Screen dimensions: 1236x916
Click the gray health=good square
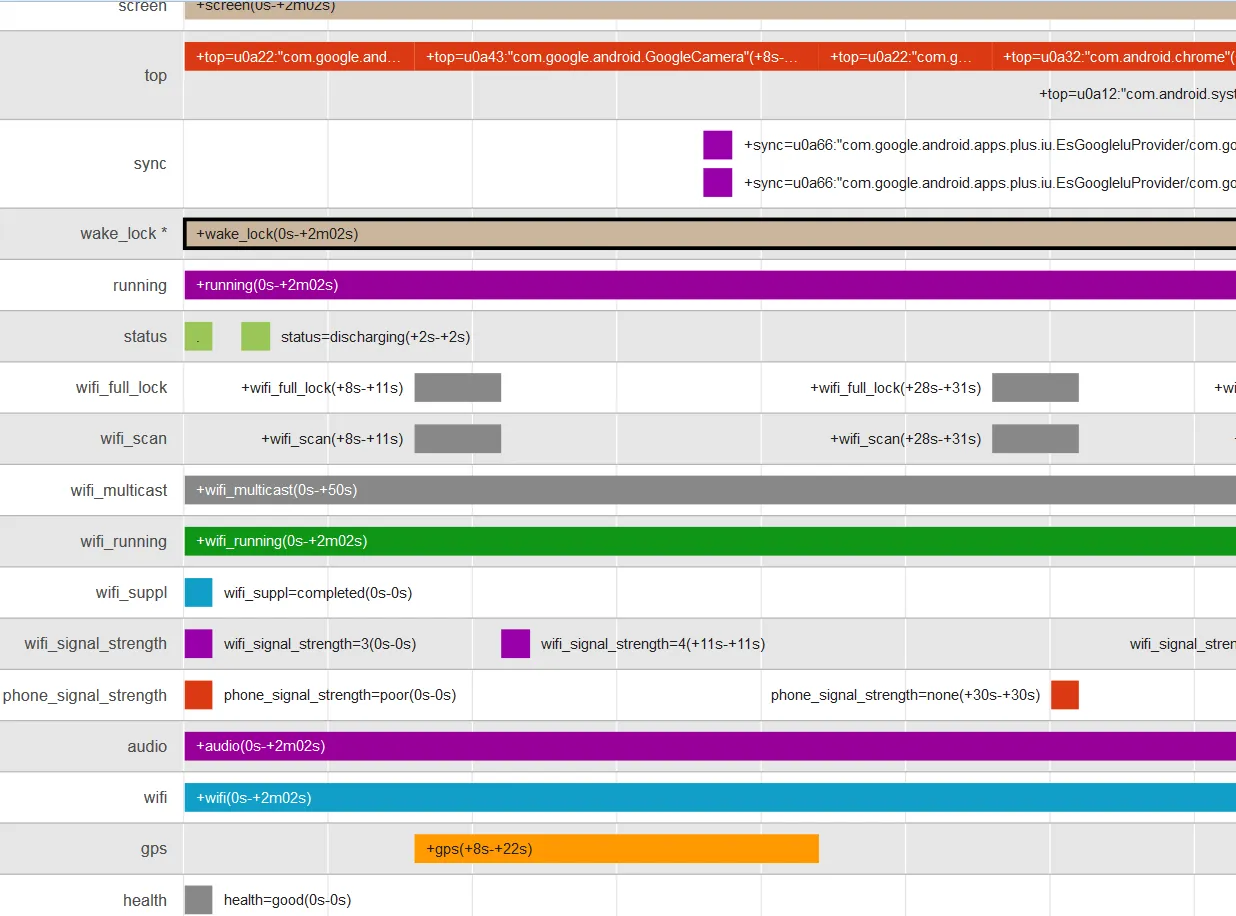pyautogui.click(x=198, y=900)
